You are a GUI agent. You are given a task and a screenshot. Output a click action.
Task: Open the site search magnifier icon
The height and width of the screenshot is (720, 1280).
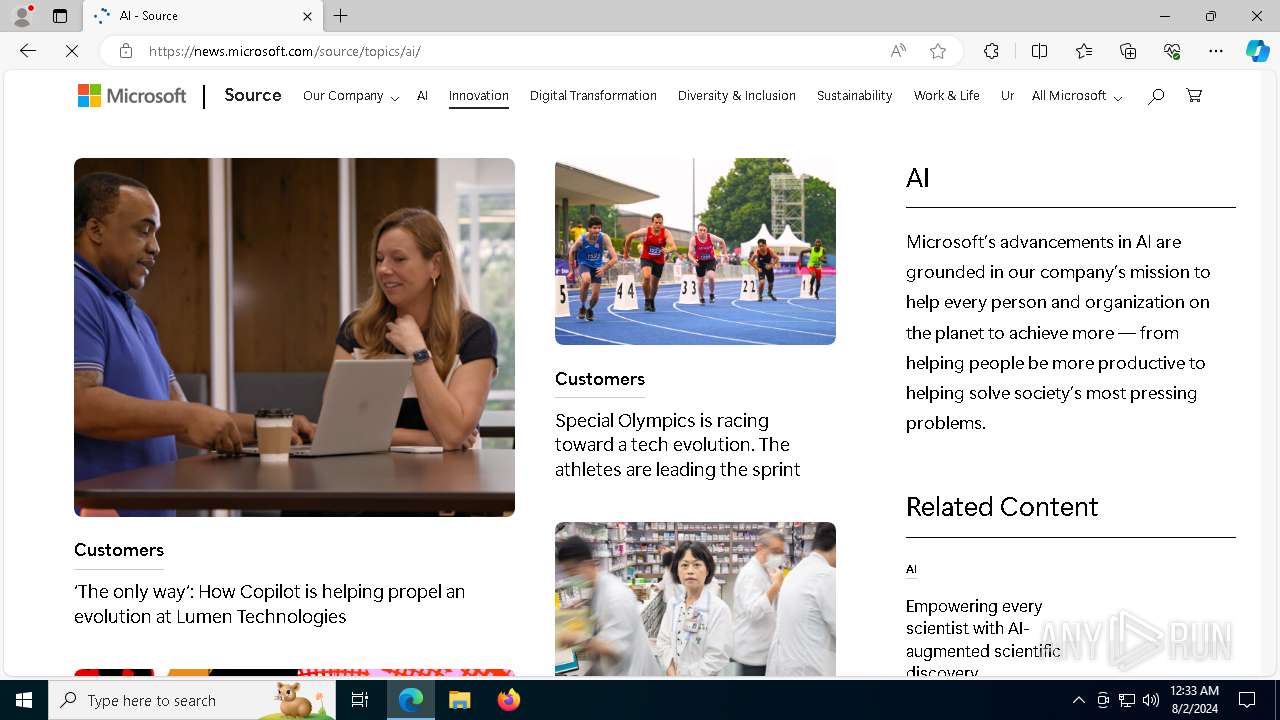coord(1156,96)
